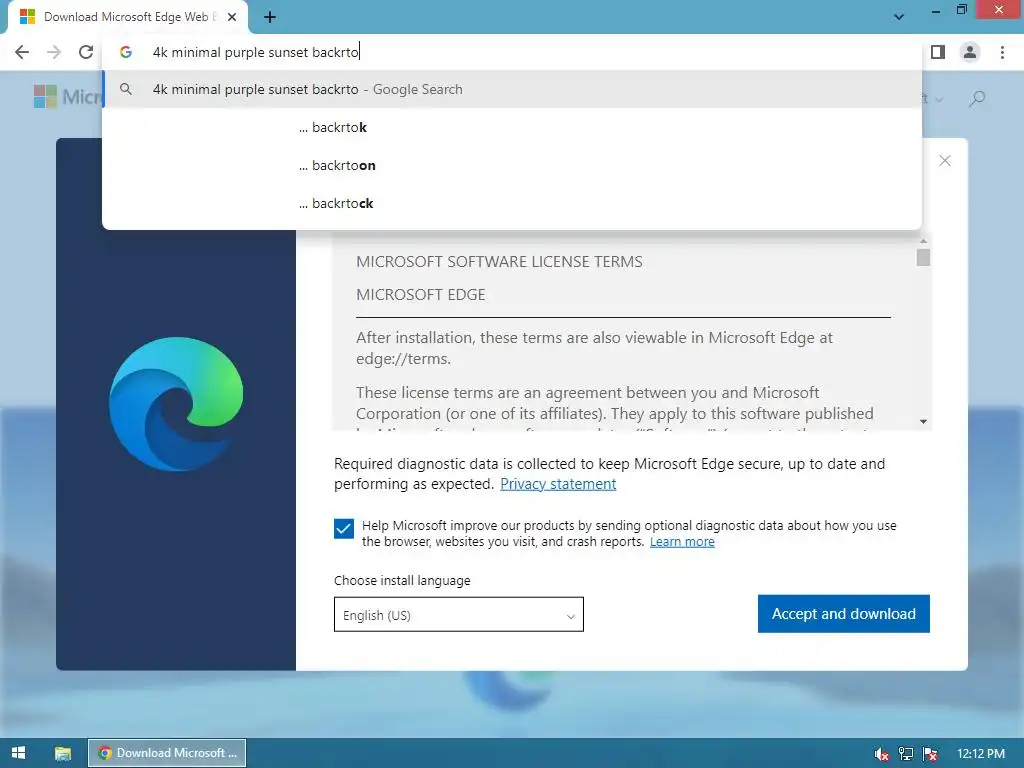Click the Action Center flag tray icon
Image resolution: width=1024 pixels, height=768 pixels.
(930, 754)
